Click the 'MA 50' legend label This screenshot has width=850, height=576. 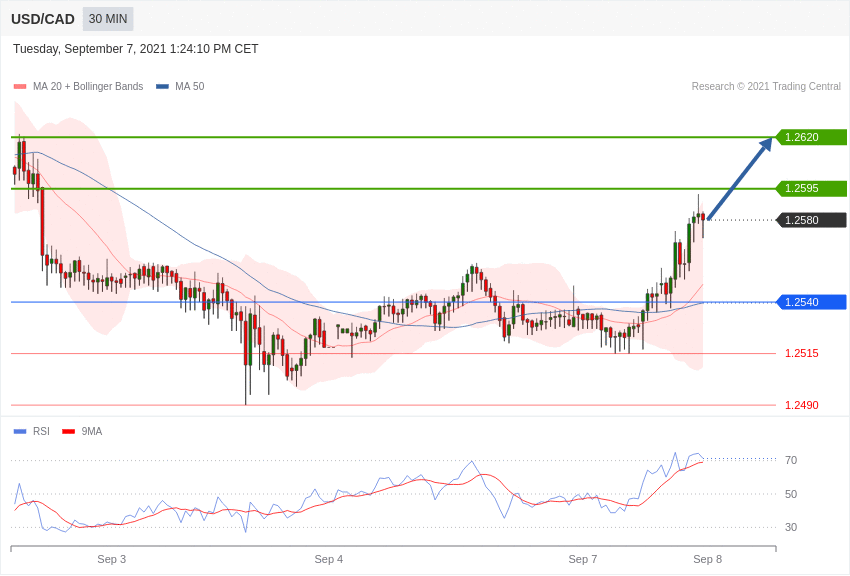190,86
